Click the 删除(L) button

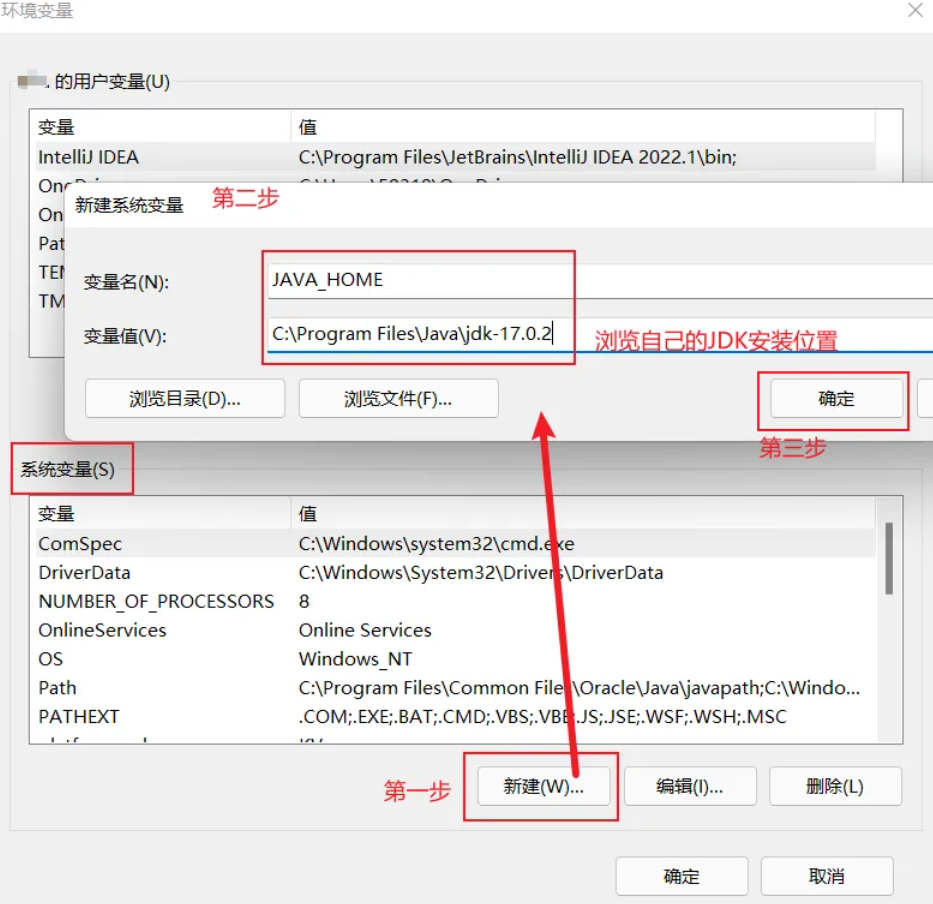pyautogui.click(x=834, y=787)
